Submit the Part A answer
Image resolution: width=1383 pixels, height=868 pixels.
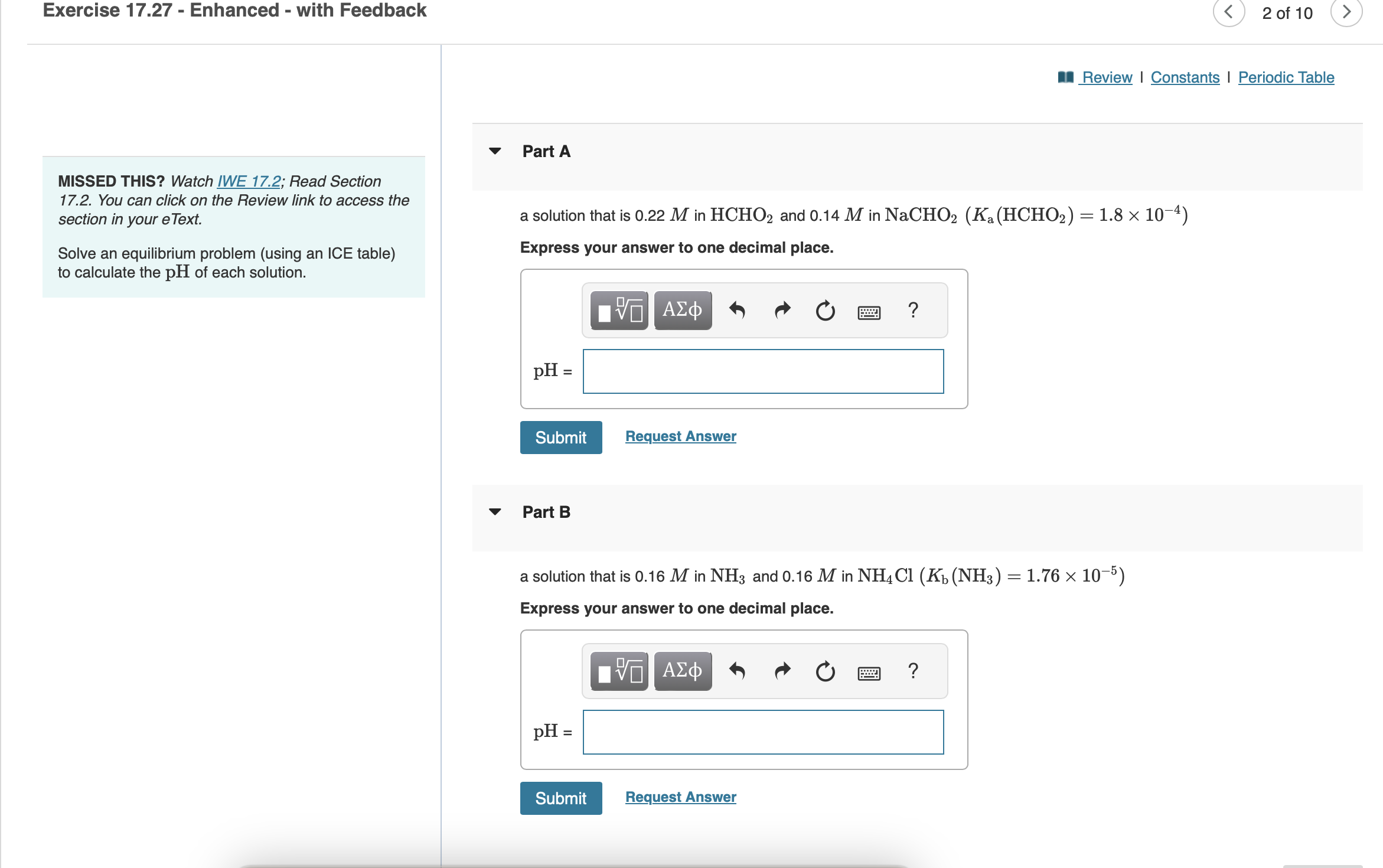click(560, 438)
